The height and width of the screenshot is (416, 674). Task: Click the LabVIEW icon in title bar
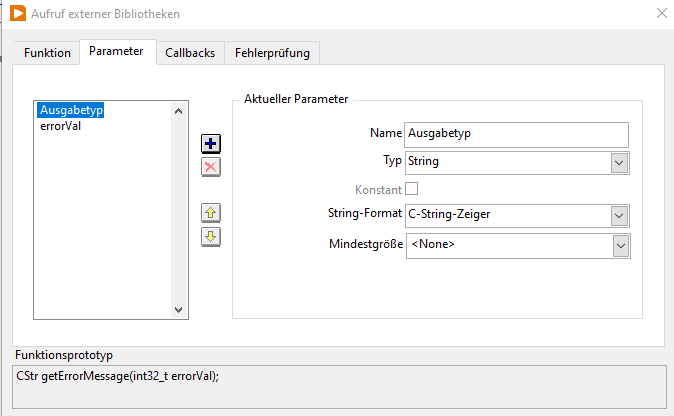click(x=14, y=14)
